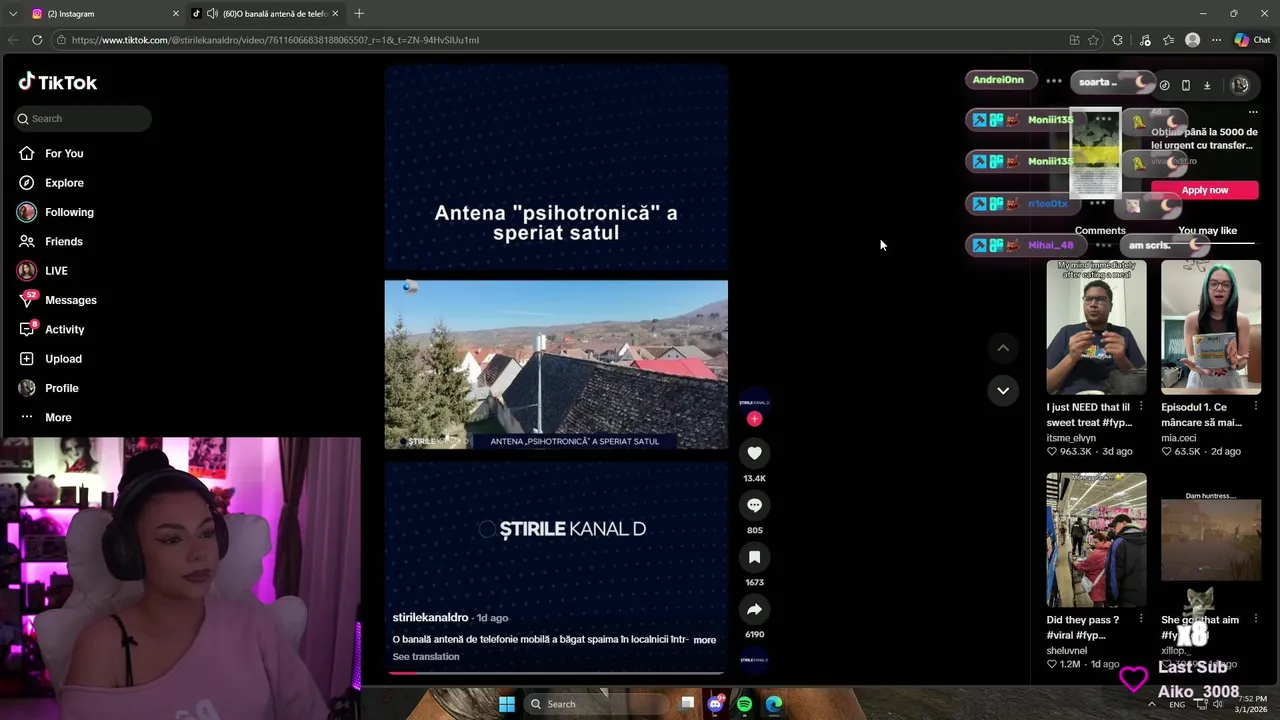Open 'Did they pass ?' video thumbnail

1096,540
